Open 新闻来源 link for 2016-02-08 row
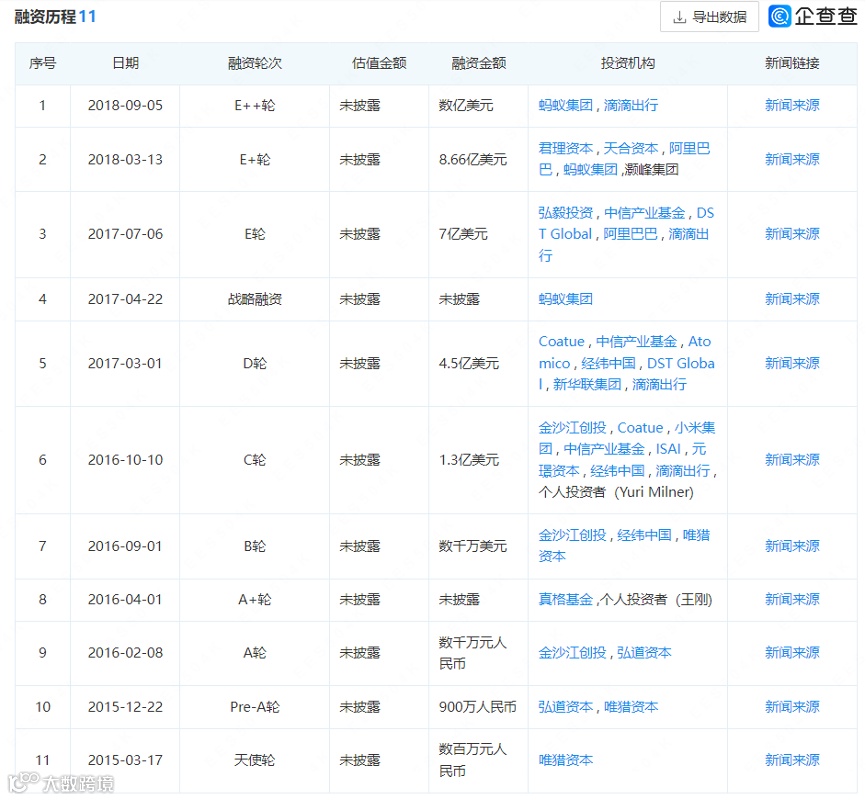866x800 pixels. click(792, 652)
